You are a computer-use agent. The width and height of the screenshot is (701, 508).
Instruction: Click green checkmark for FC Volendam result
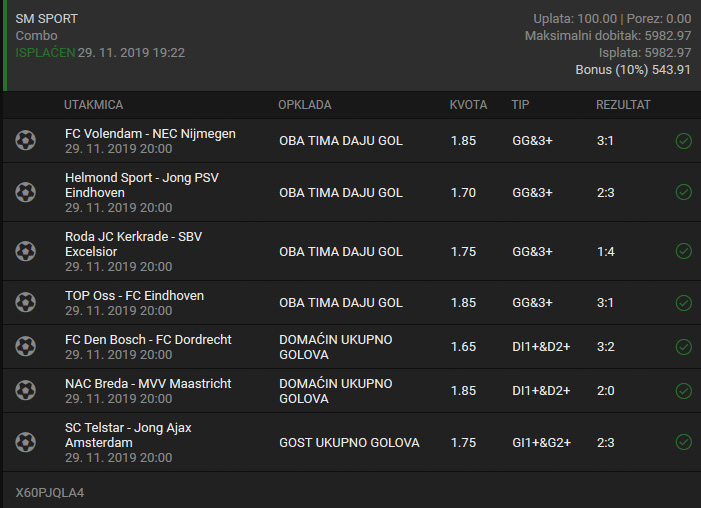(684, 141)
